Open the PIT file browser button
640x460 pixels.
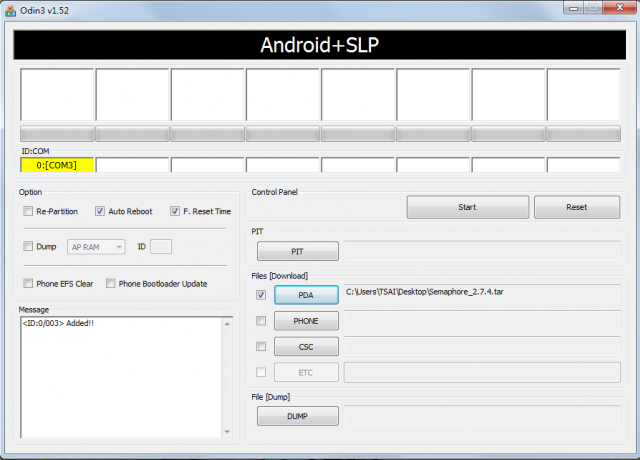pyautogui.click(x=298, y=251)
